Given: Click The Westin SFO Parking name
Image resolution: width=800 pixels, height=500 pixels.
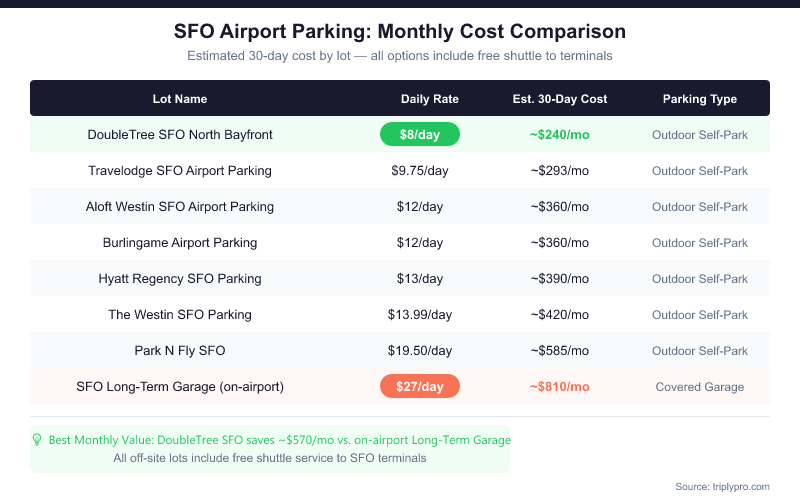Looking at the screenshot, I should (x=180, y=314).
